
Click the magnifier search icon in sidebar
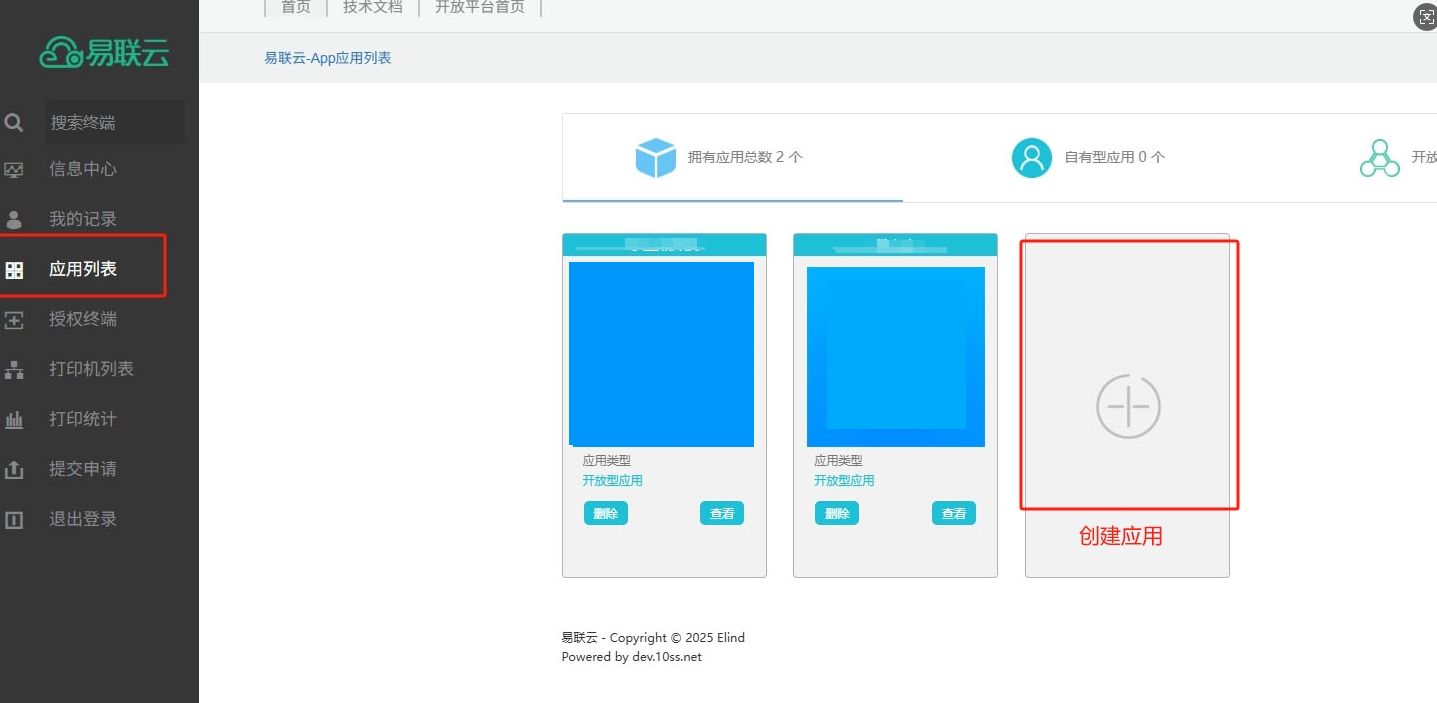click(14, 123)
